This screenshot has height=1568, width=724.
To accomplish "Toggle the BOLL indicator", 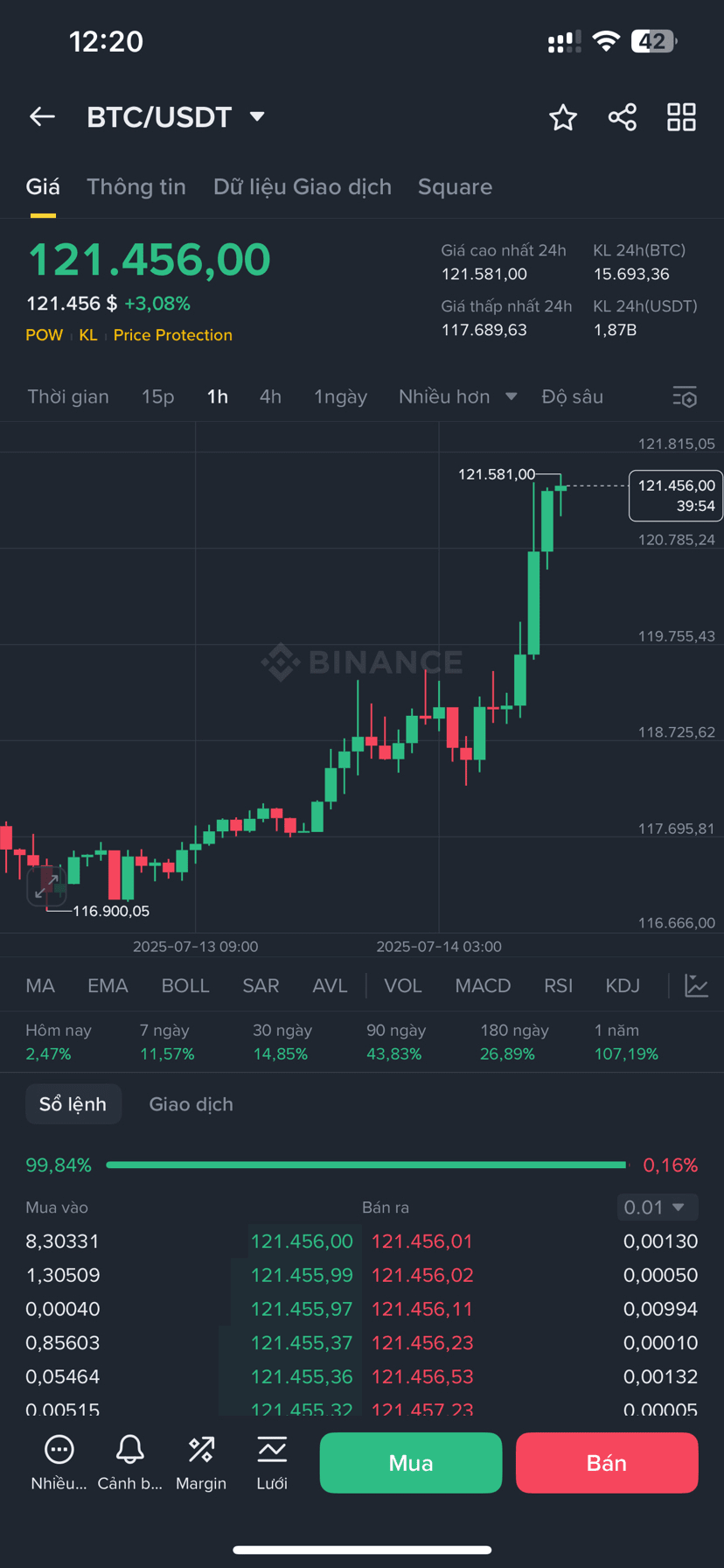I will coord(185,985).
